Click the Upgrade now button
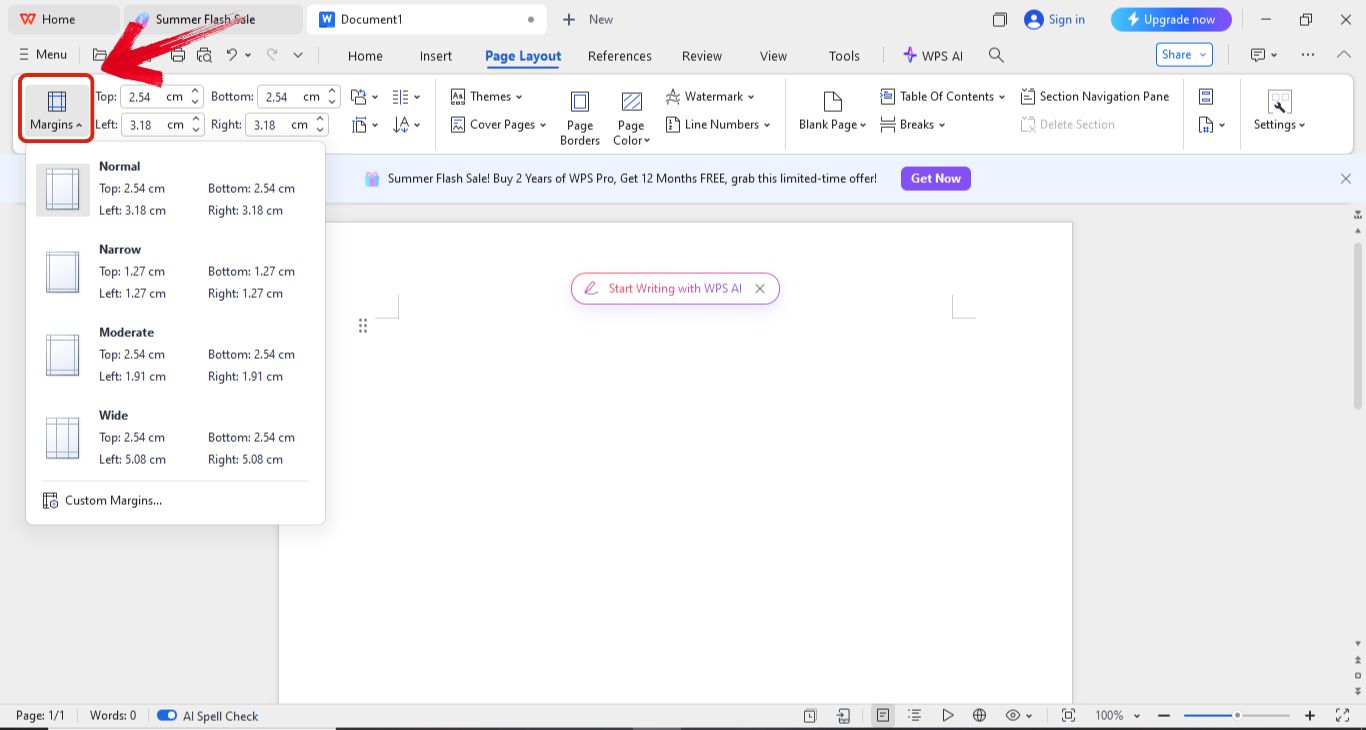The image size is (1366, 730). [1171, 19]
